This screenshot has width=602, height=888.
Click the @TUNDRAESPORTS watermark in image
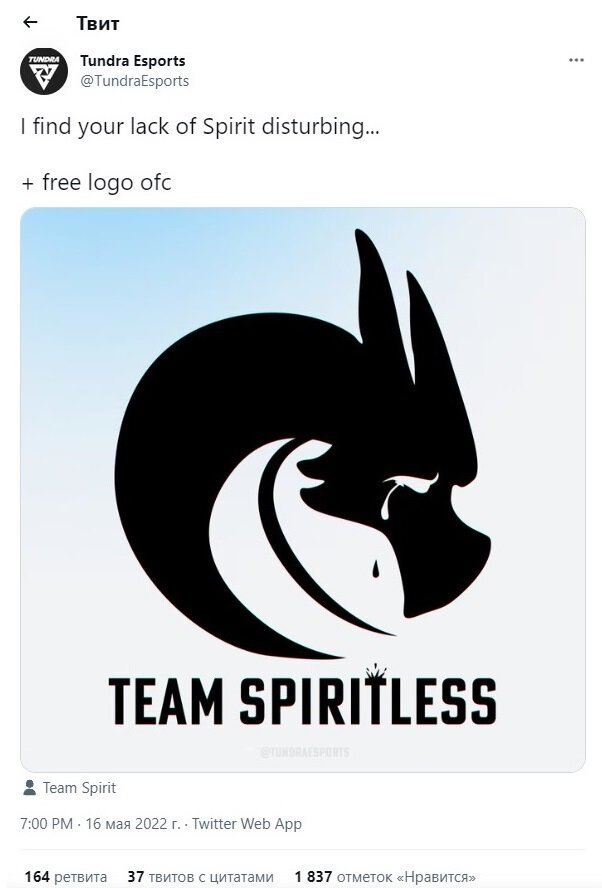coord(304,752)
